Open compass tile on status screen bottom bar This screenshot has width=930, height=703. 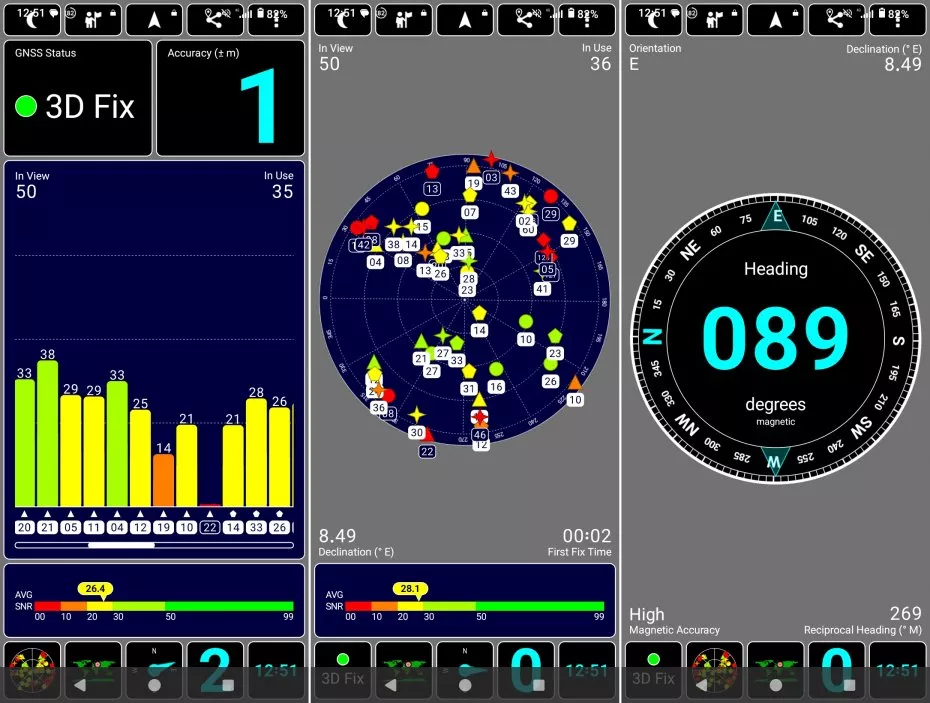[x=154, y=670]
